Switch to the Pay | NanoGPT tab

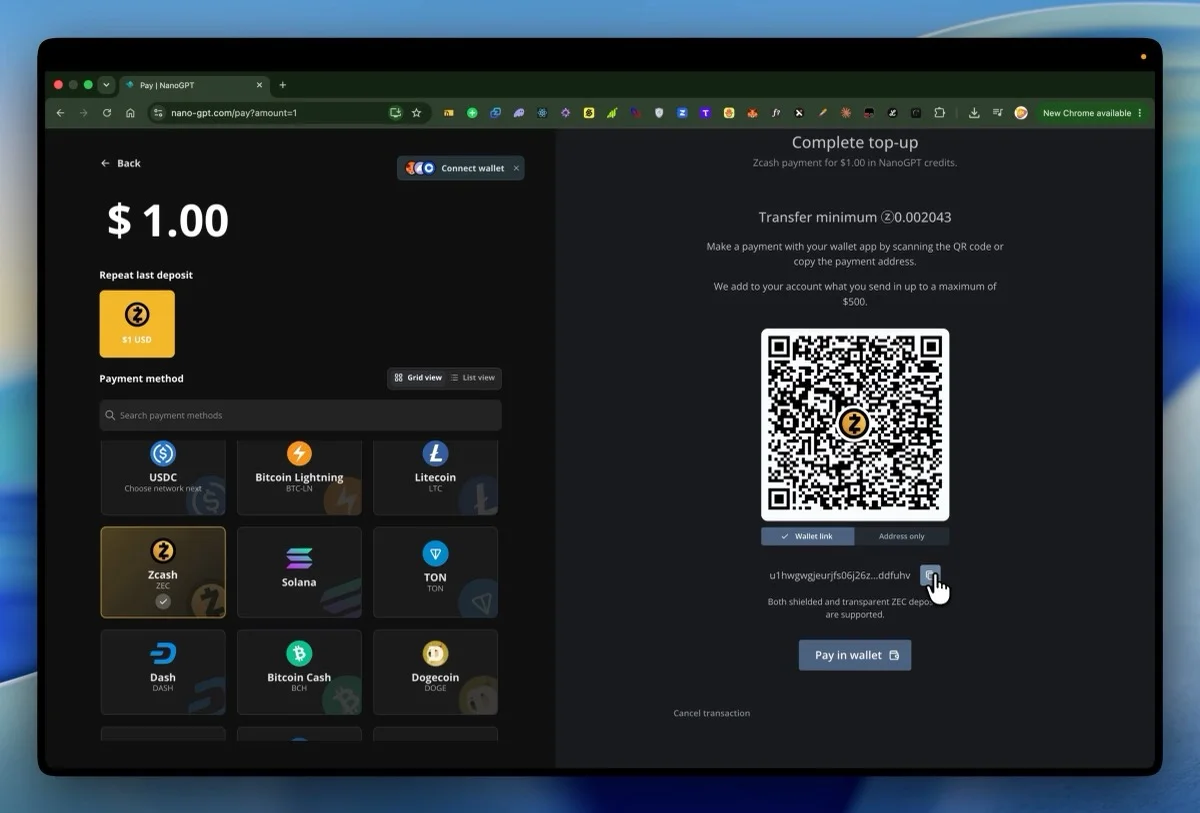pos(193,85)
